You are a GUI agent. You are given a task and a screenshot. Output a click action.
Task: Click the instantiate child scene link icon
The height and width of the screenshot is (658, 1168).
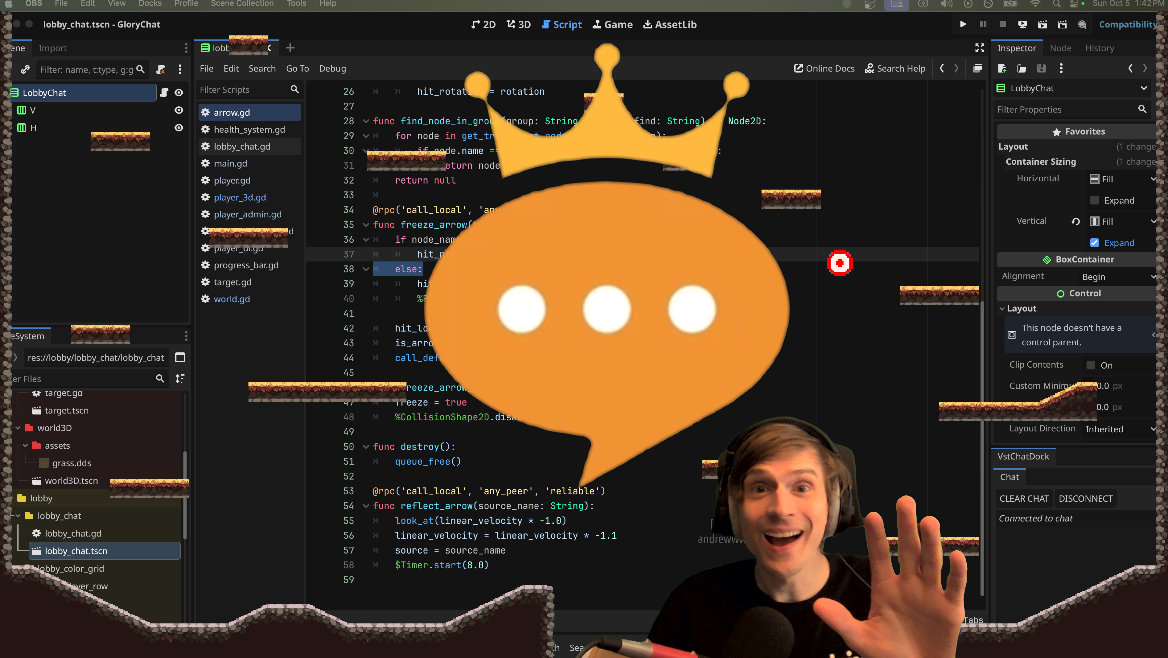pos(25,69)
